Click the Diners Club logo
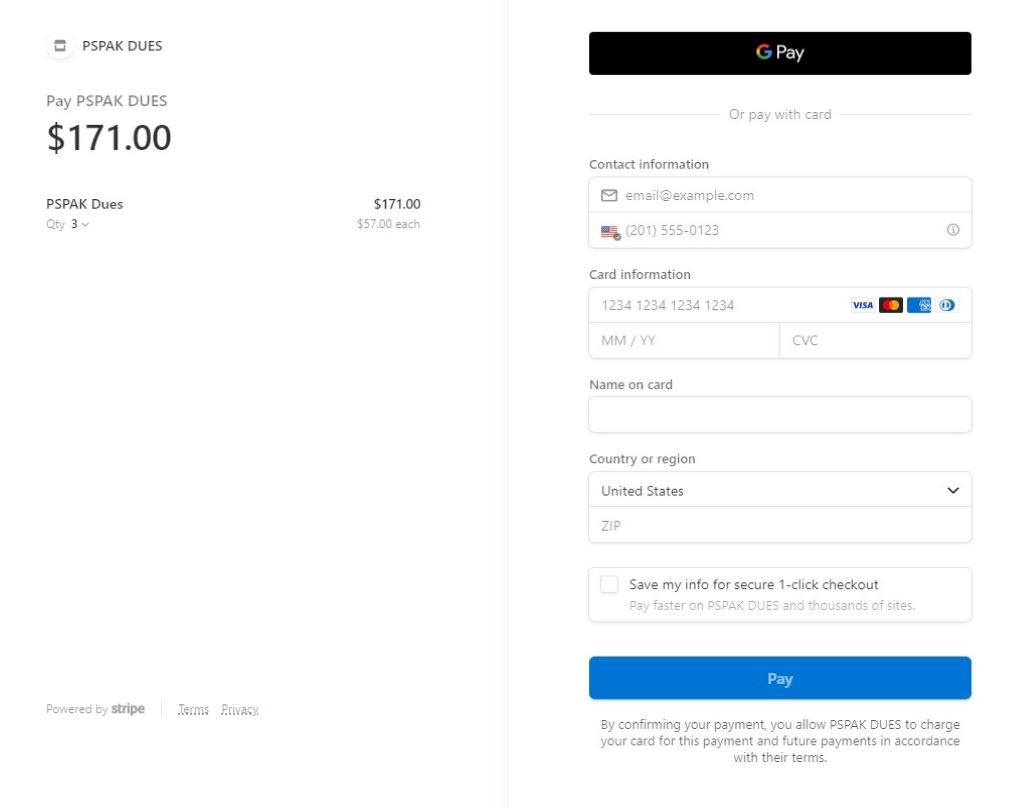 pyautogui.click(x=947, y=305)
